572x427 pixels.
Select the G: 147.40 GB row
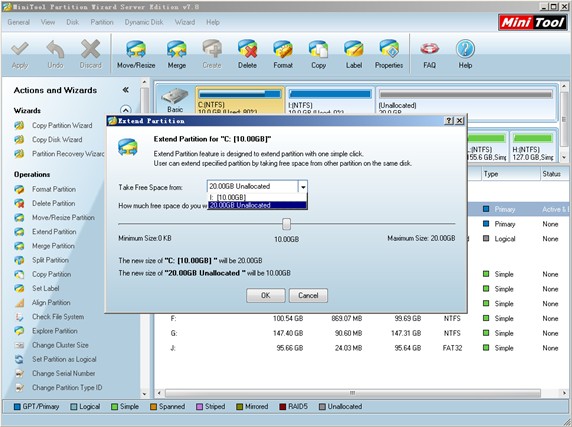click(361, 333)
